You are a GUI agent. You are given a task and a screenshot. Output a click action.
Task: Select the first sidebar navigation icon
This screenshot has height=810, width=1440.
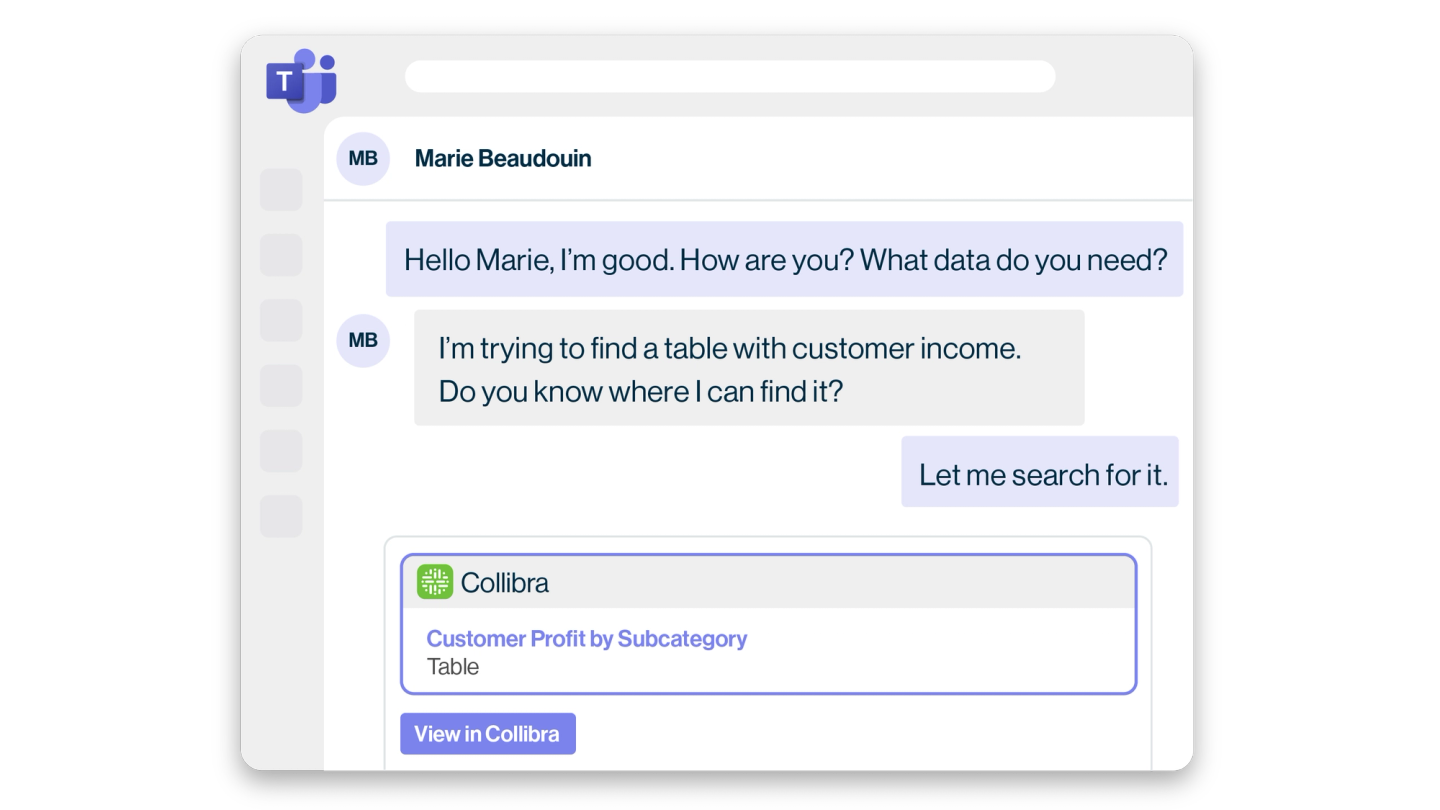[281, 190]
